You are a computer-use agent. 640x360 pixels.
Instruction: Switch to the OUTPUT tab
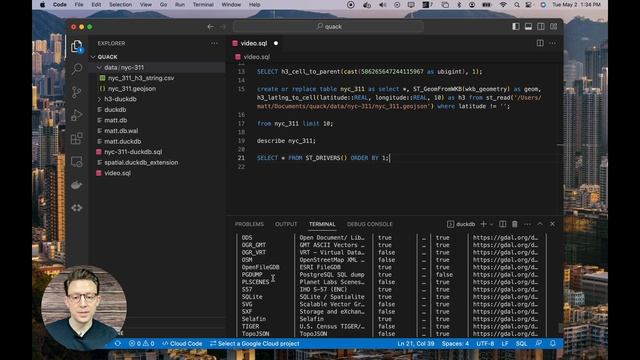coord(286,224)
